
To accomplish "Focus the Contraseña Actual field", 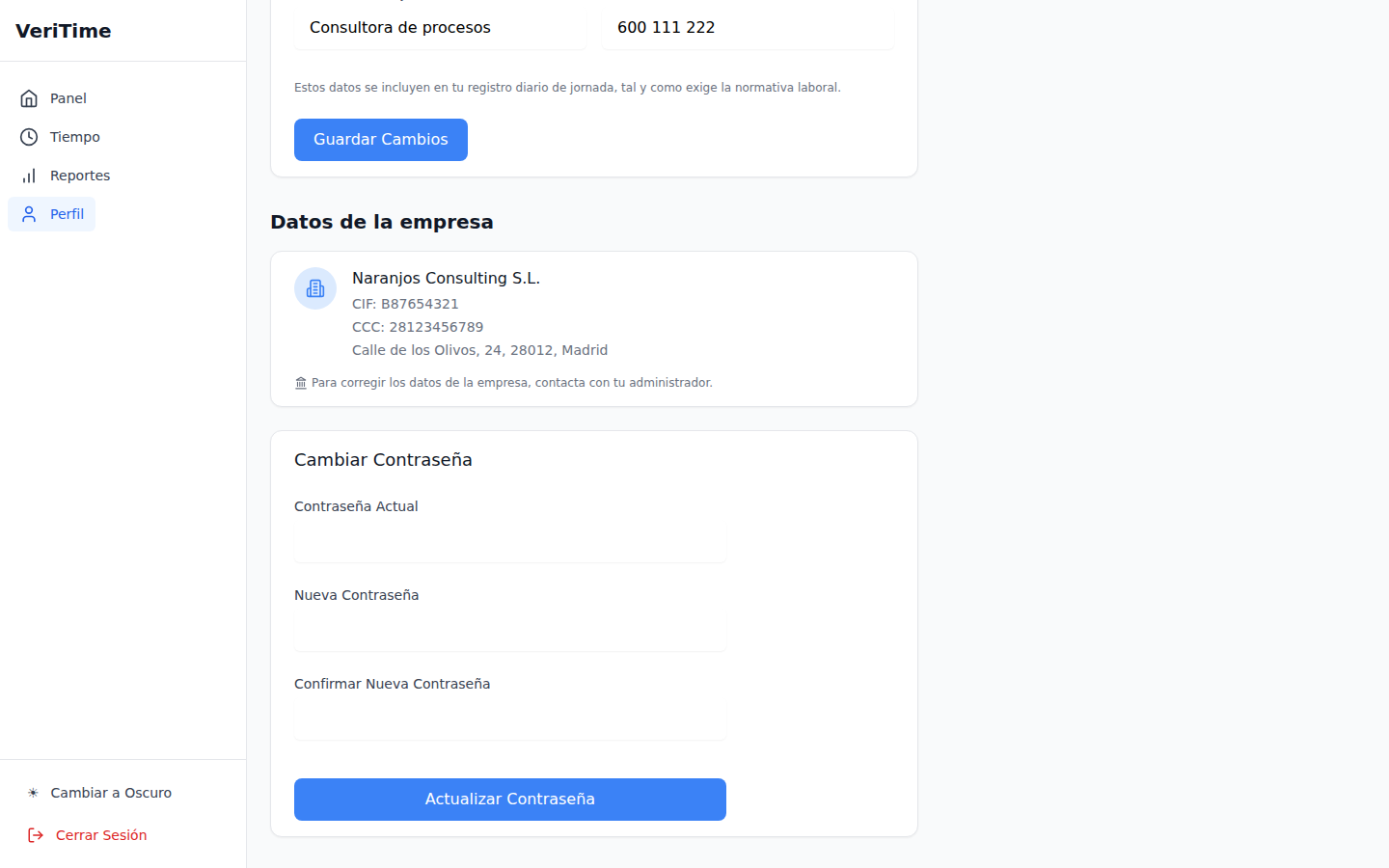I will tap(510, 542).
